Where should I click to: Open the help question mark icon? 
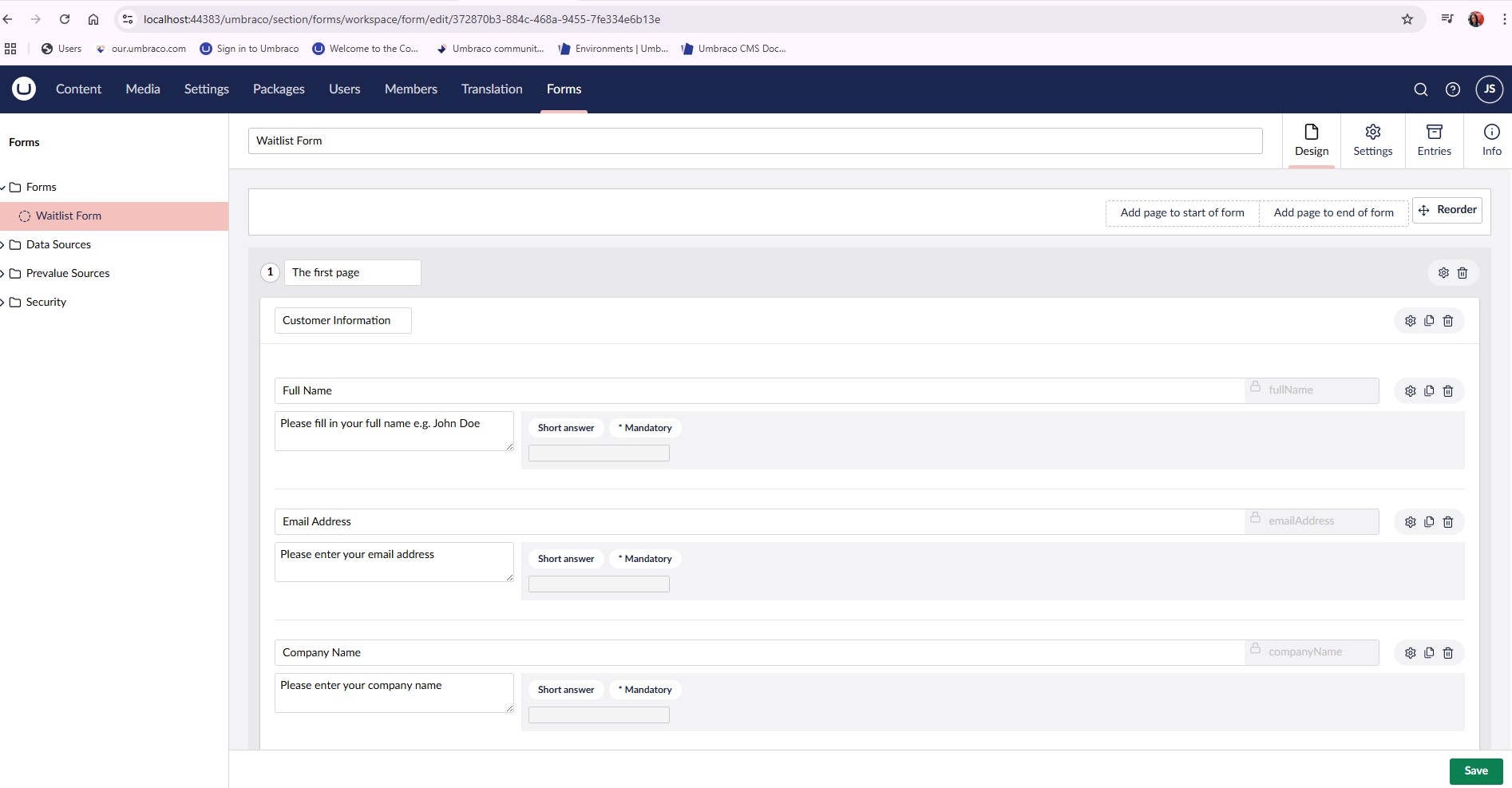pos(1453,89)
